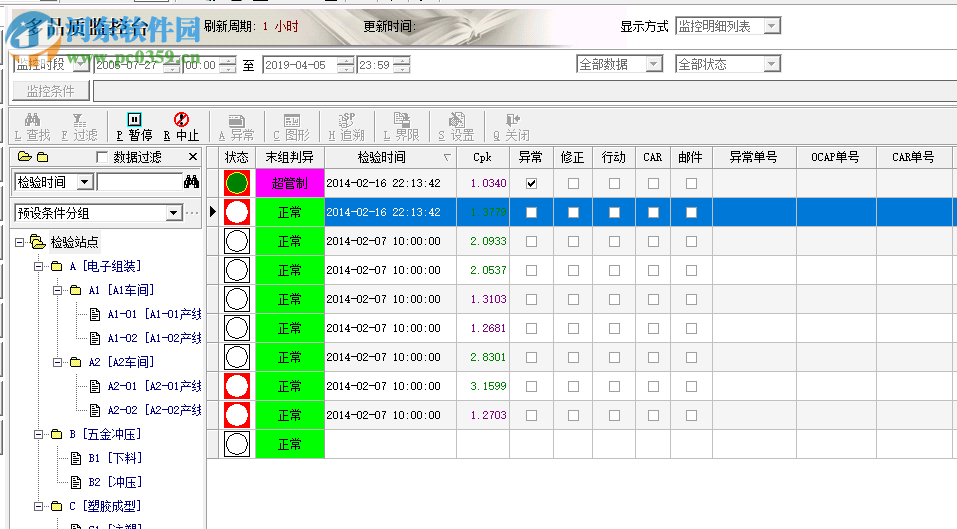Open the 显示方式 监控明细列表 dropdown
Image resolution: width=957 pixels, height=529 pixels.
point(772,26)
